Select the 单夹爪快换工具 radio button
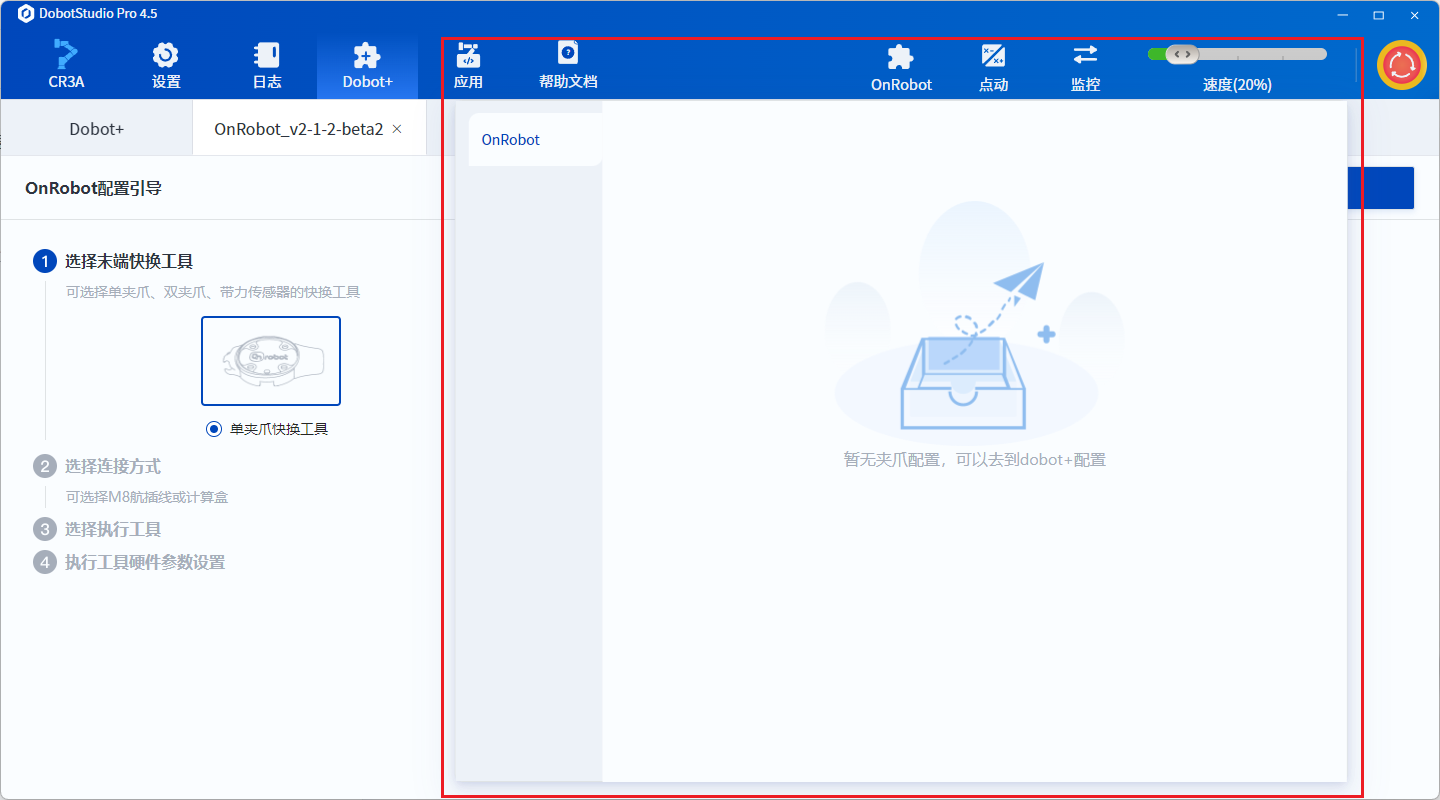This screenshot has height=800, width=1440. (x=213, y=429)
